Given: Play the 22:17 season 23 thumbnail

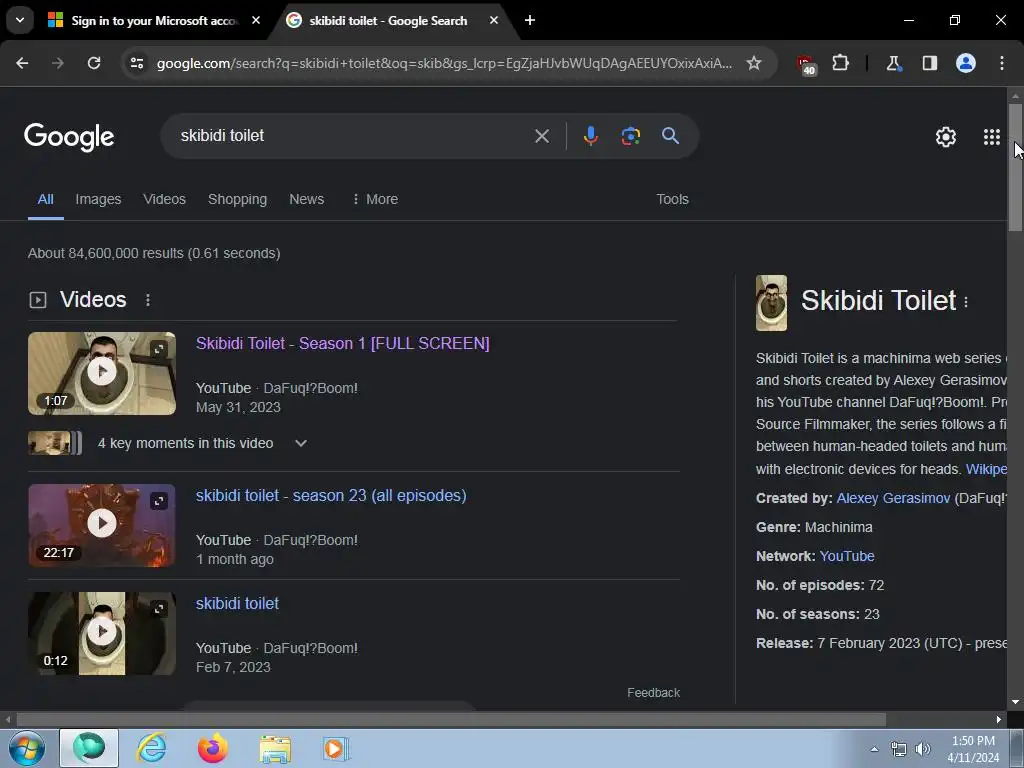Looking at the screenshot, I should click(102, 525).
